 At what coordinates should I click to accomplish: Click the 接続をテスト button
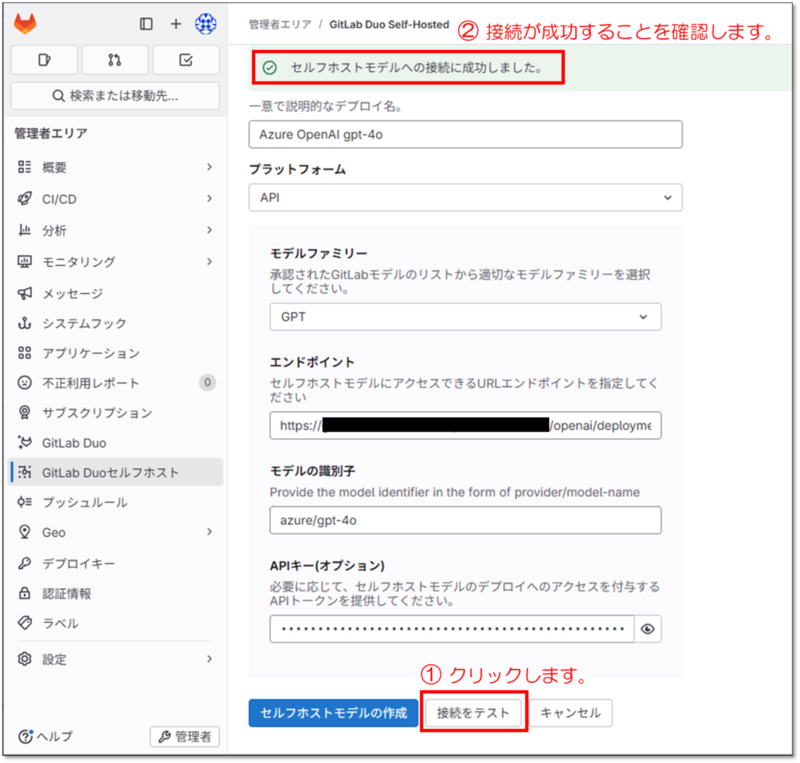tap(473, 713)
